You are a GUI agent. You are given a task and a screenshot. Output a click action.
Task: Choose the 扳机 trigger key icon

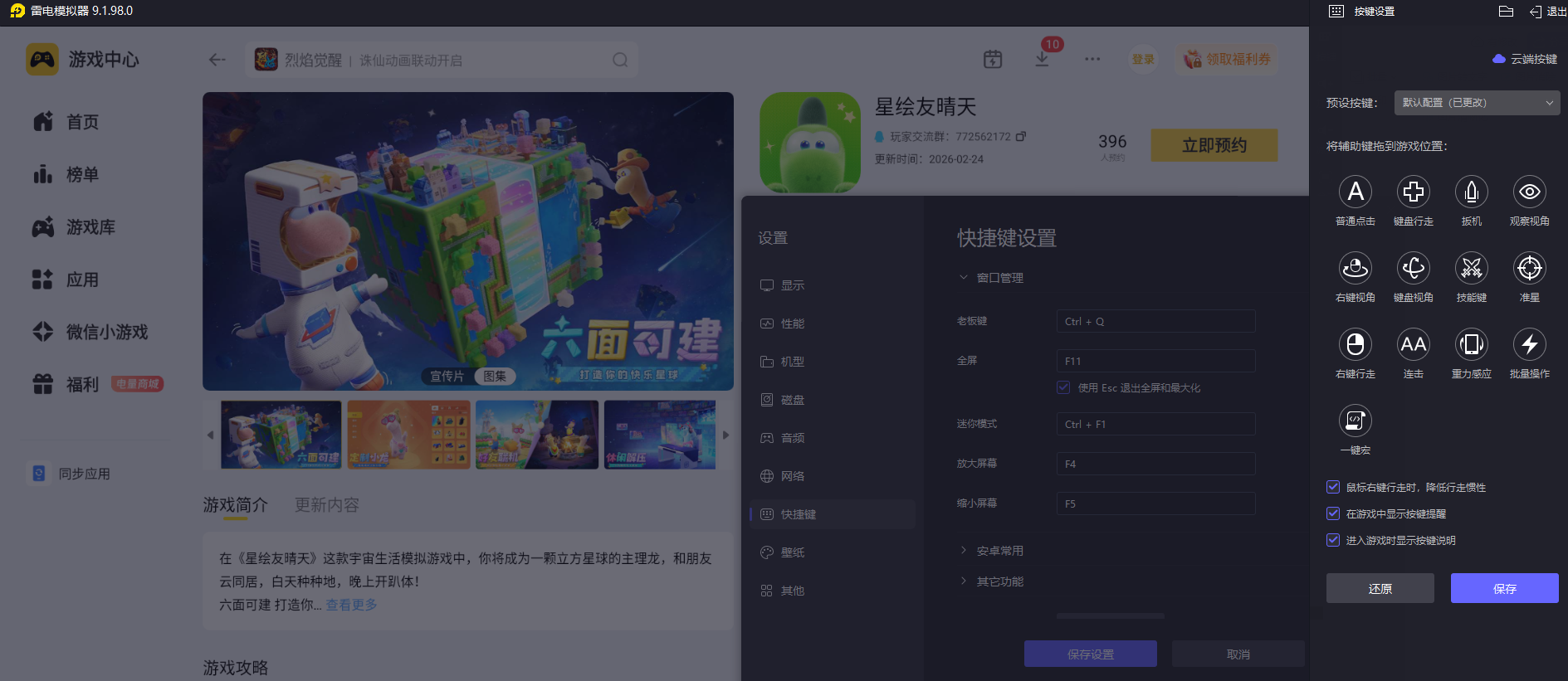click(x=1472, y=192)
